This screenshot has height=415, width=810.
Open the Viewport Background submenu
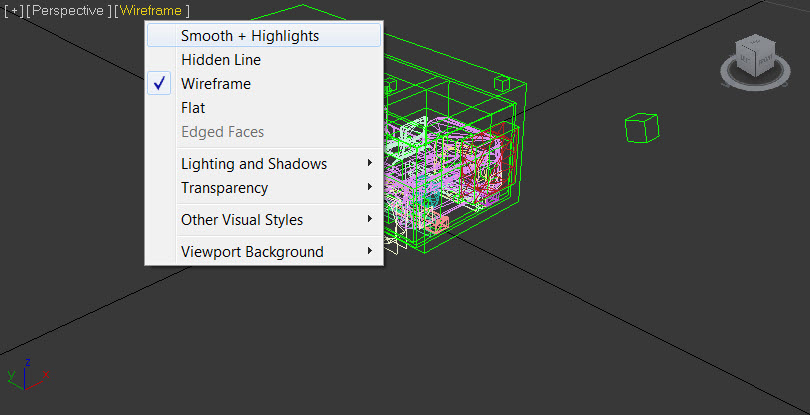252,252
